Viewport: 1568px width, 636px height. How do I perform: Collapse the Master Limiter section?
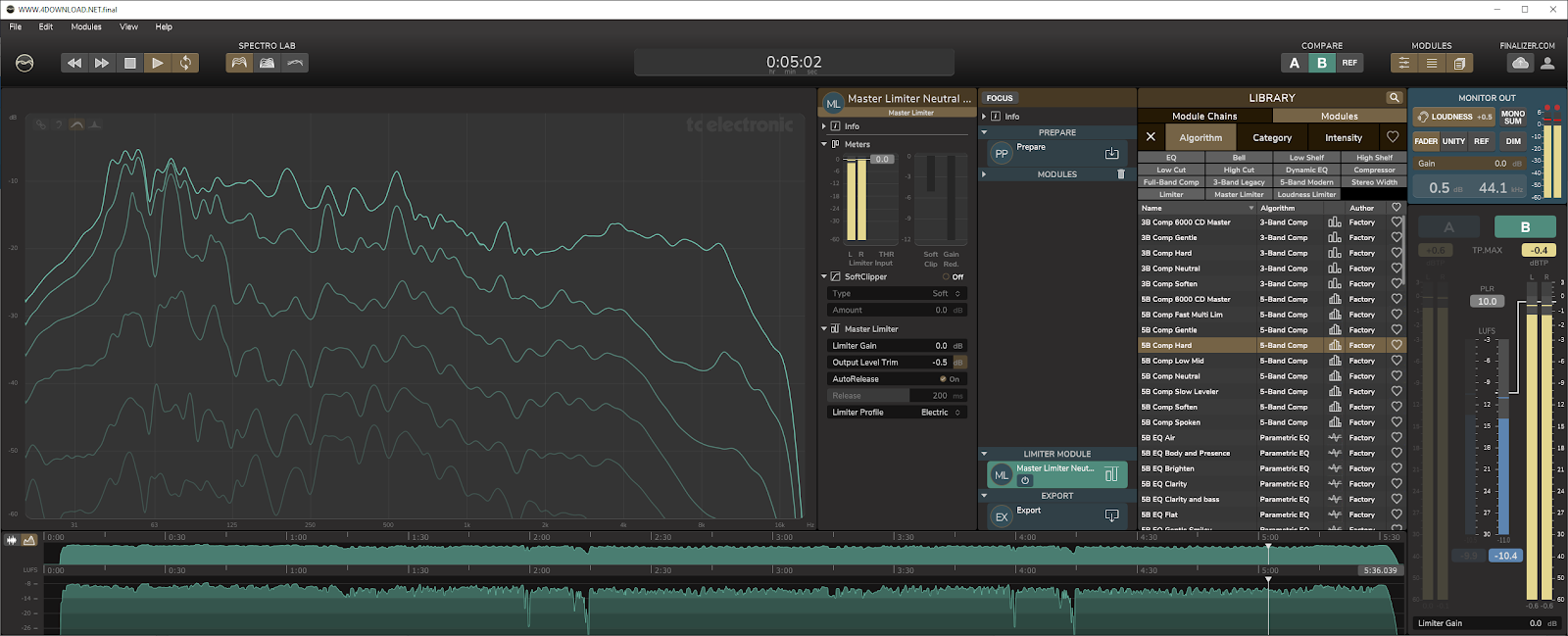(824, 329)
